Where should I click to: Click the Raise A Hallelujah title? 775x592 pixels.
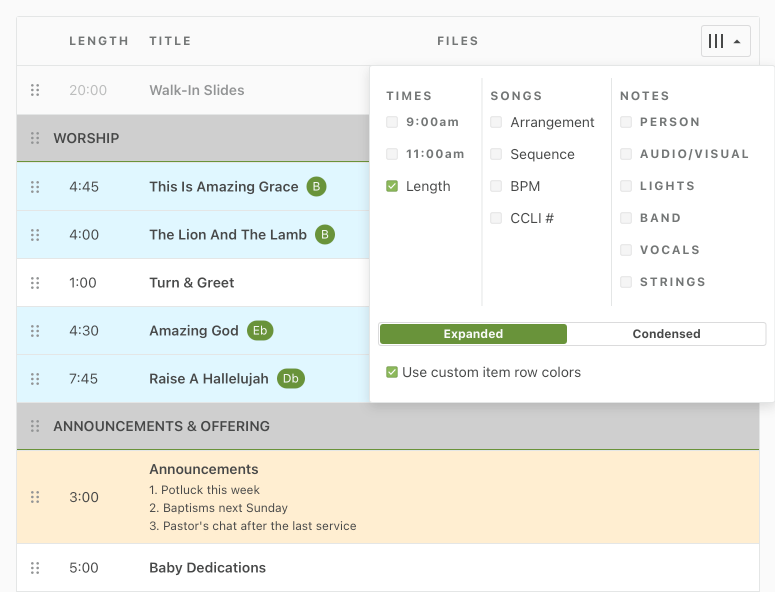click(209, 379)
